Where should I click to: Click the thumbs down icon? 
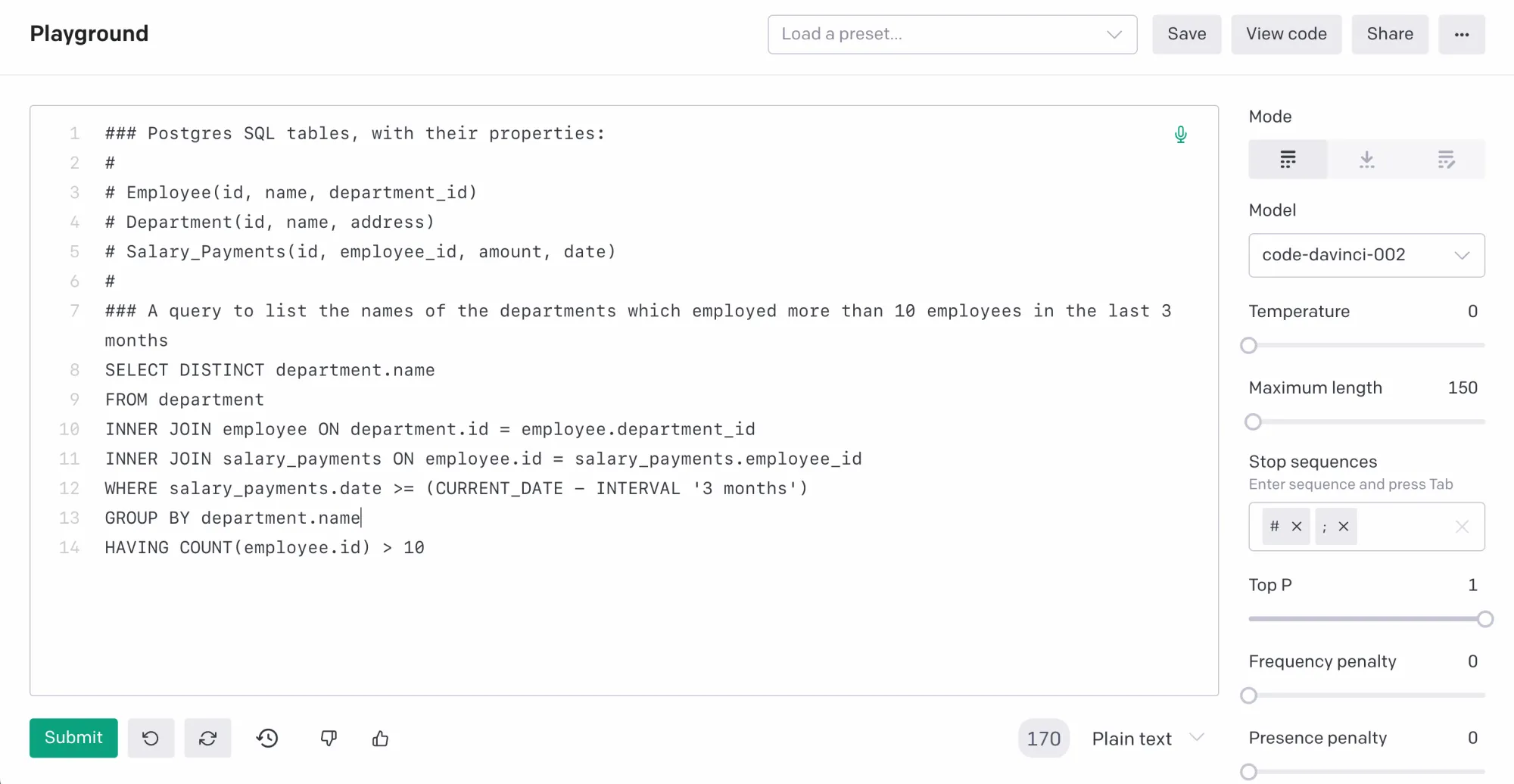[x=329, y=738]
